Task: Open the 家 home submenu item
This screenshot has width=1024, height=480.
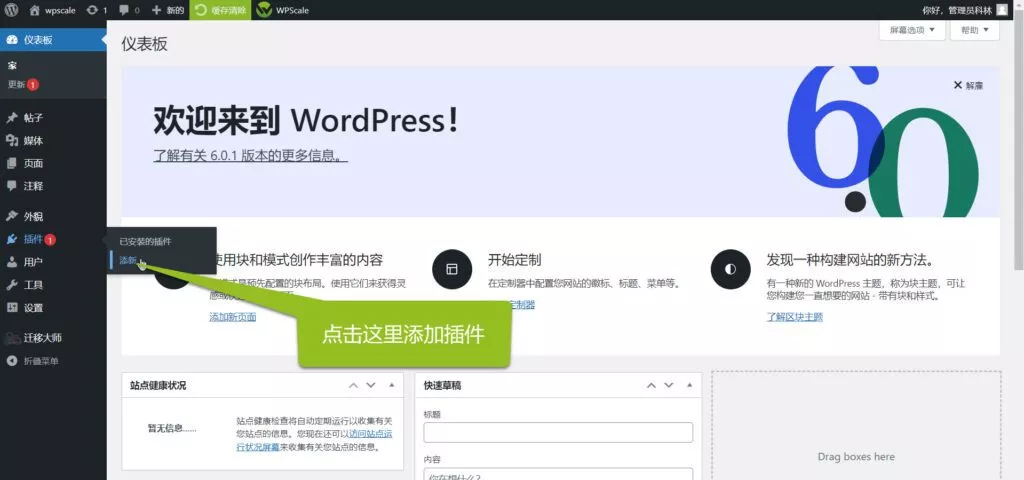Action: click(x=12, y=65)
